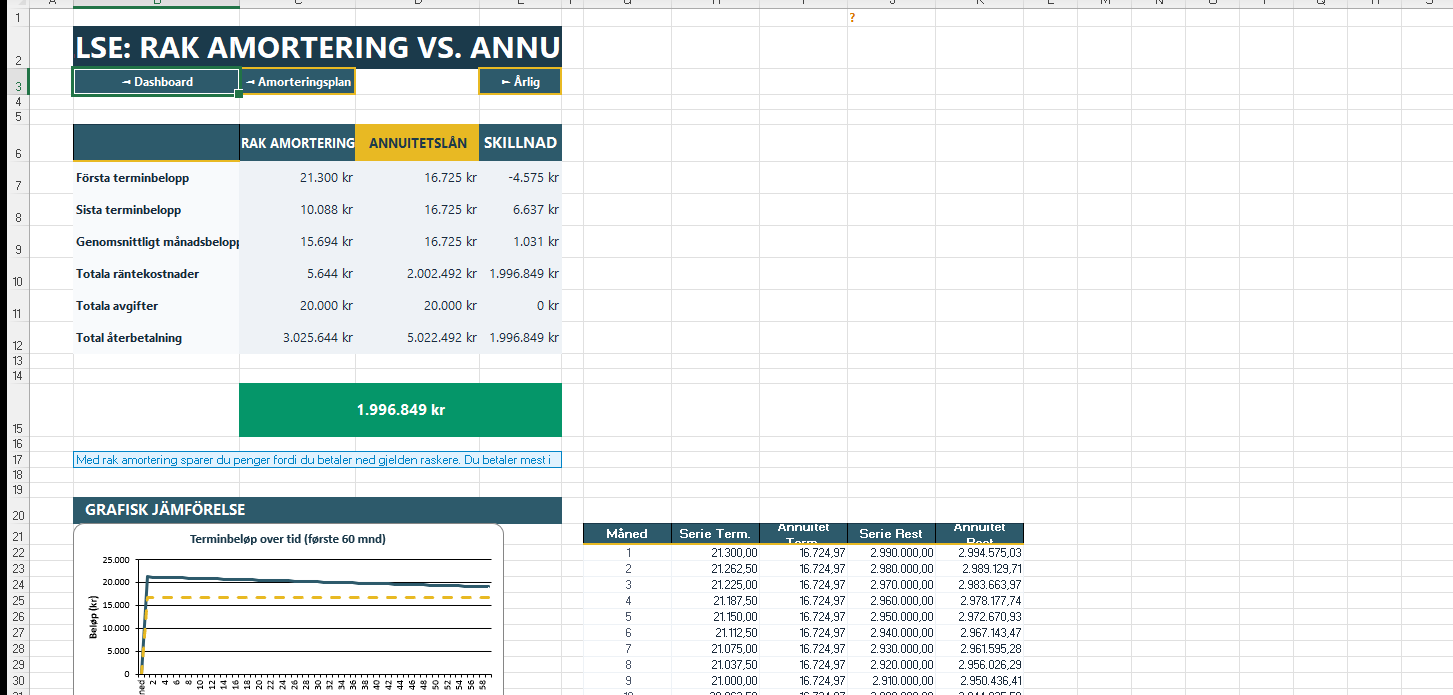
Task: Click the orange question mark cell
Action: pos(852,17)
